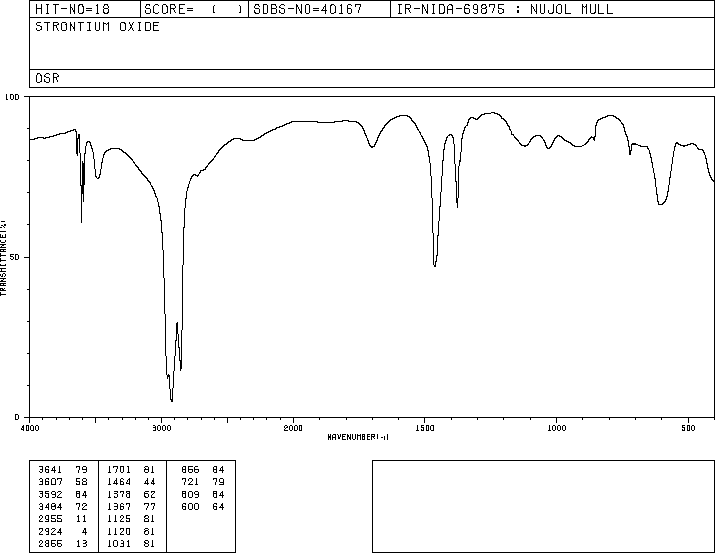Select peak value 3592 in the table
The width and height of the screenshot is (715, 553).
(x=50, y=495)
